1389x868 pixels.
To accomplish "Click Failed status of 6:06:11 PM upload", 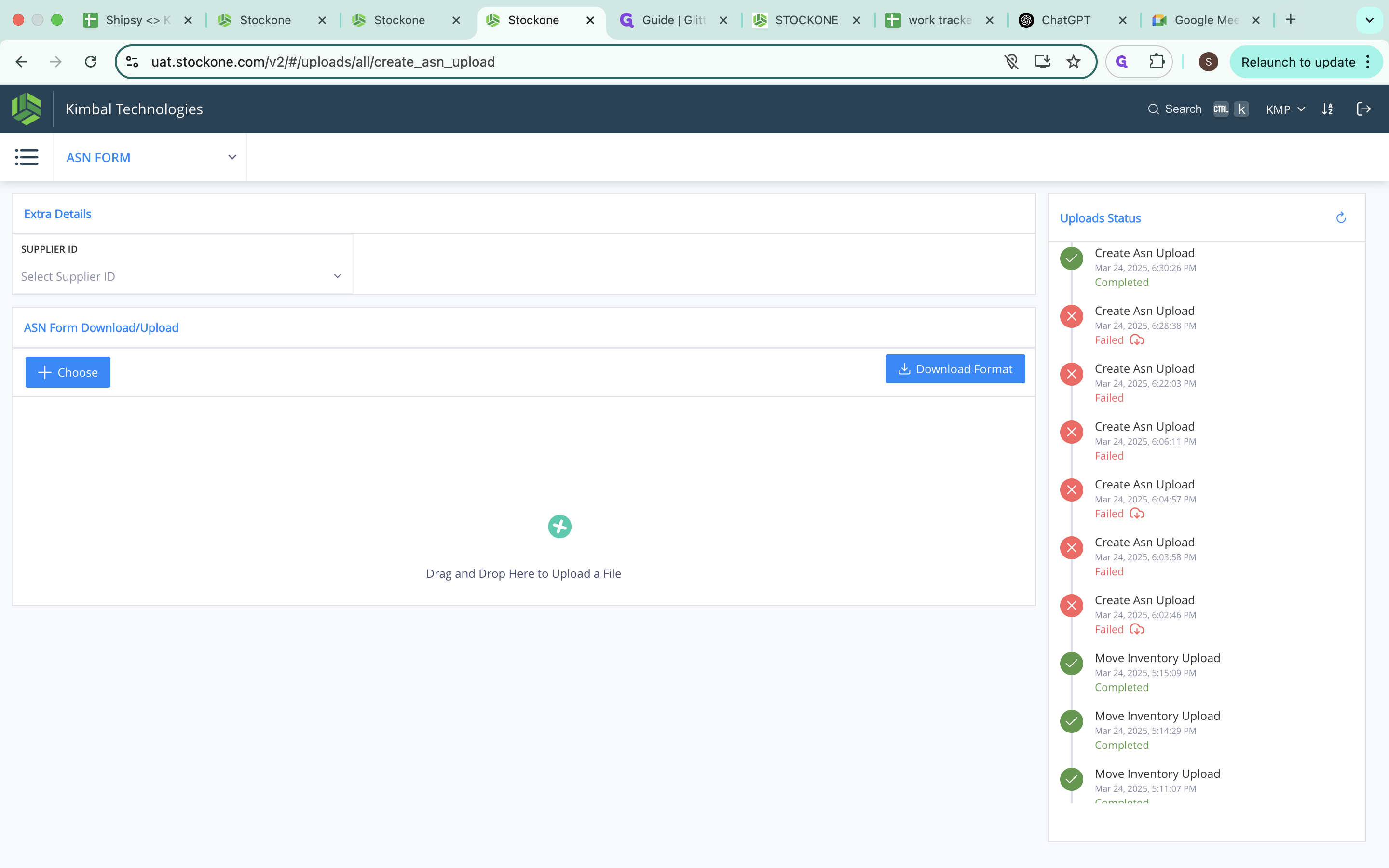I will point(1109,456).
